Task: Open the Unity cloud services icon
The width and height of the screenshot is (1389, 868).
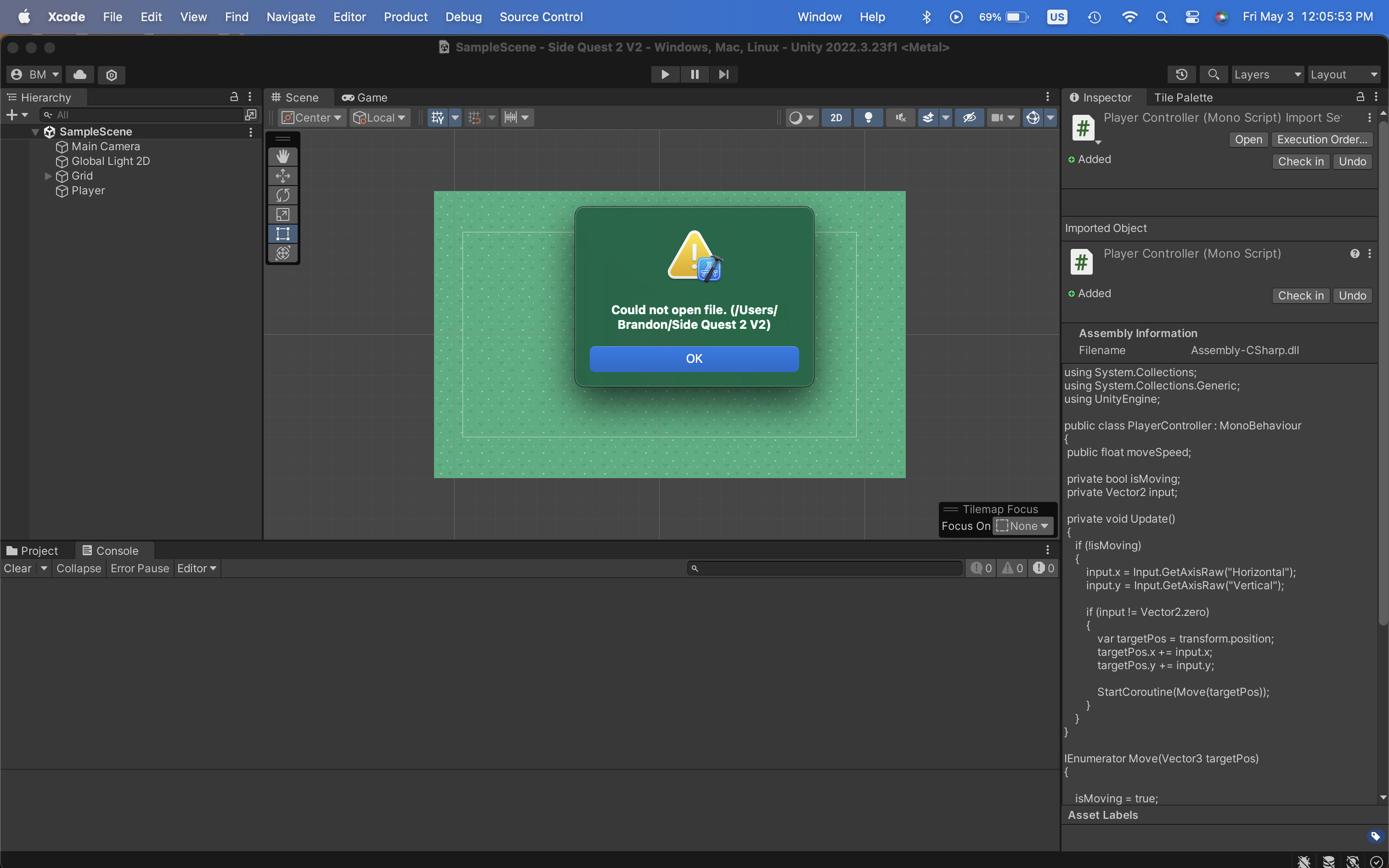Action: 80,74
